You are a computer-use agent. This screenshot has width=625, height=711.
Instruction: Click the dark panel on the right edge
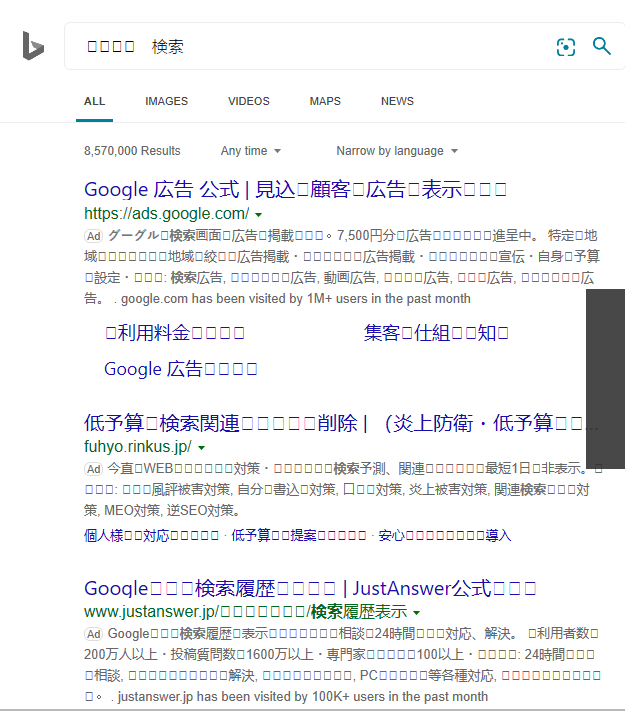click(605, 379)
